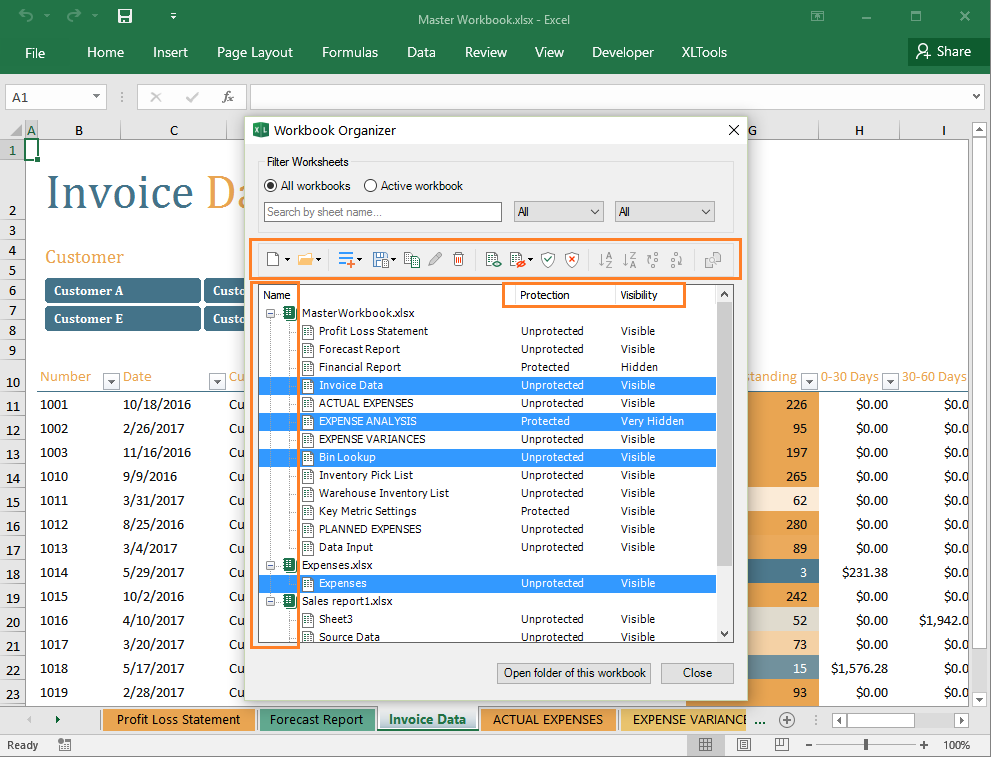991x757 pixels.
Task: Unprotect sheet with red shield icon
Action: point(571,259)
